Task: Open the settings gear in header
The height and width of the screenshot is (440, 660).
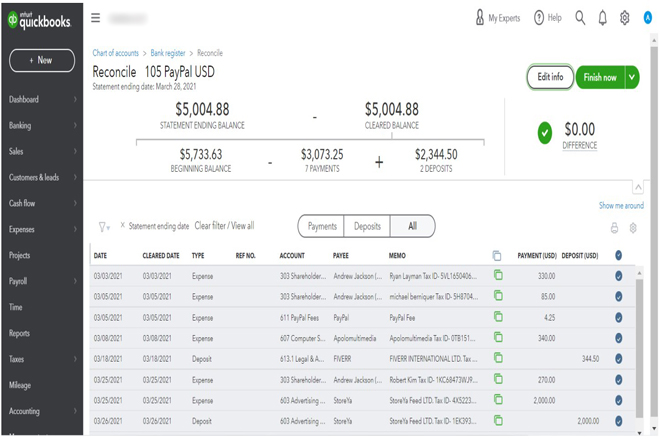Action: (x=625, y=18)
